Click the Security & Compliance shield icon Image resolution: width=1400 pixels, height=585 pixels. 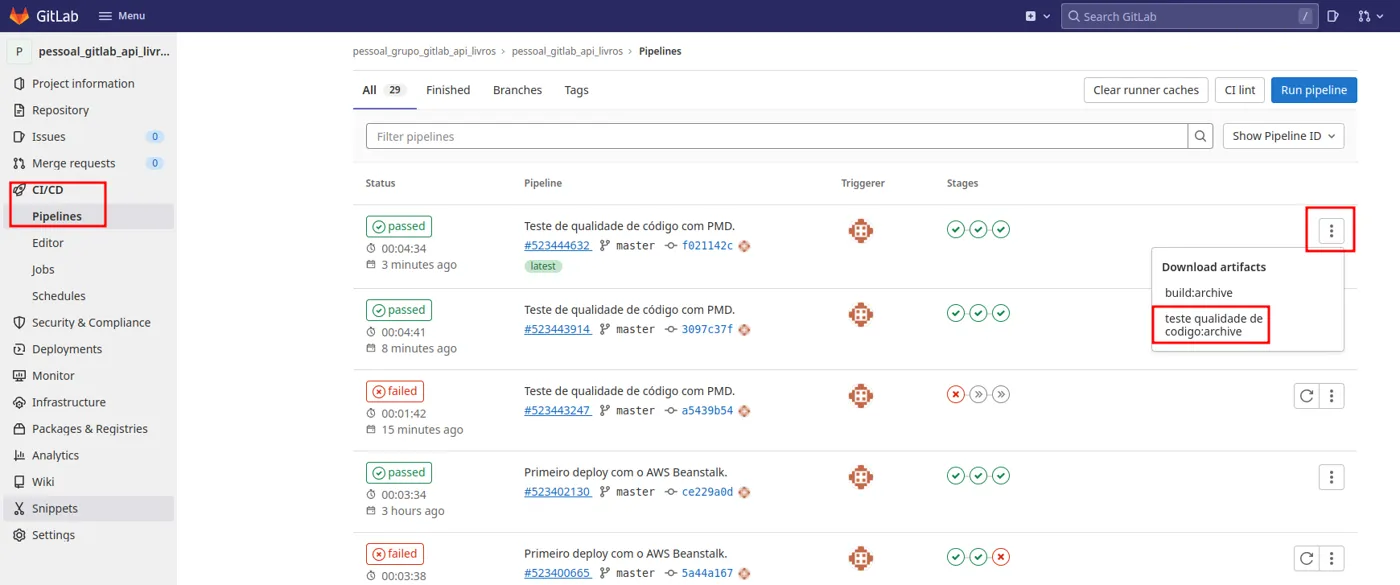pyautogui.click(x=19, y=322)
